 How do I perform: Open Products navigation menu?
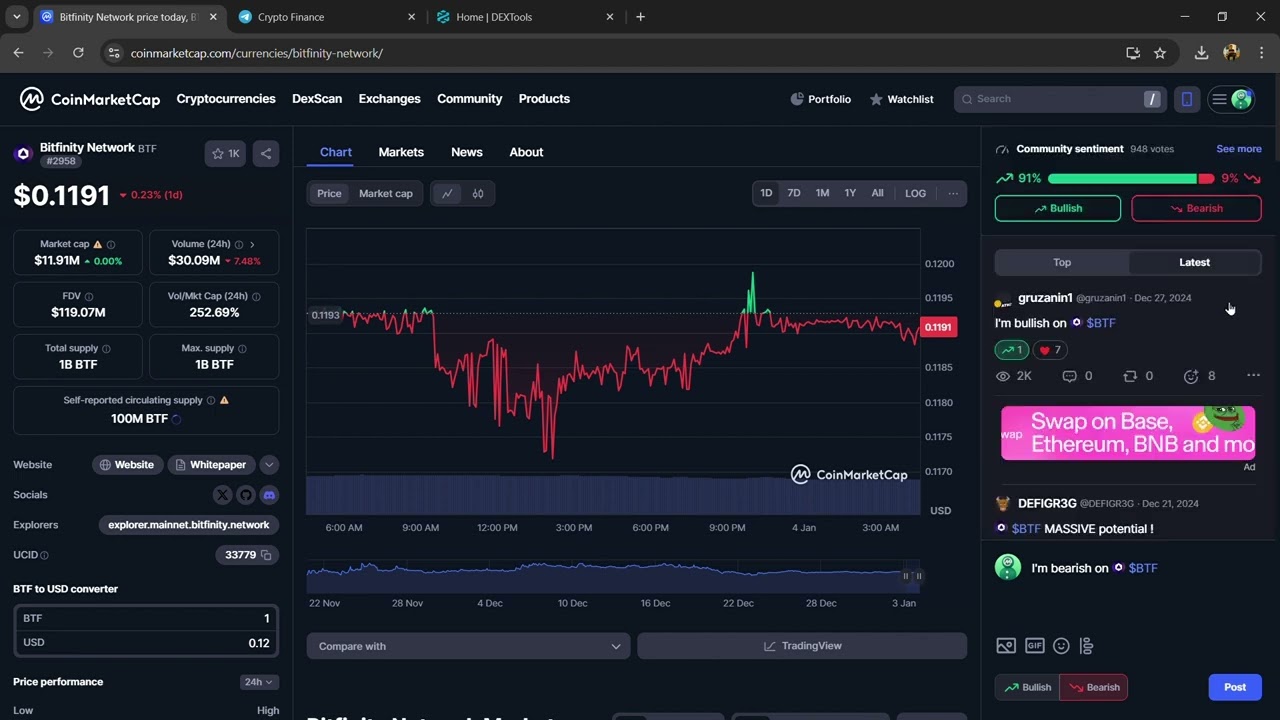point(544,99)
